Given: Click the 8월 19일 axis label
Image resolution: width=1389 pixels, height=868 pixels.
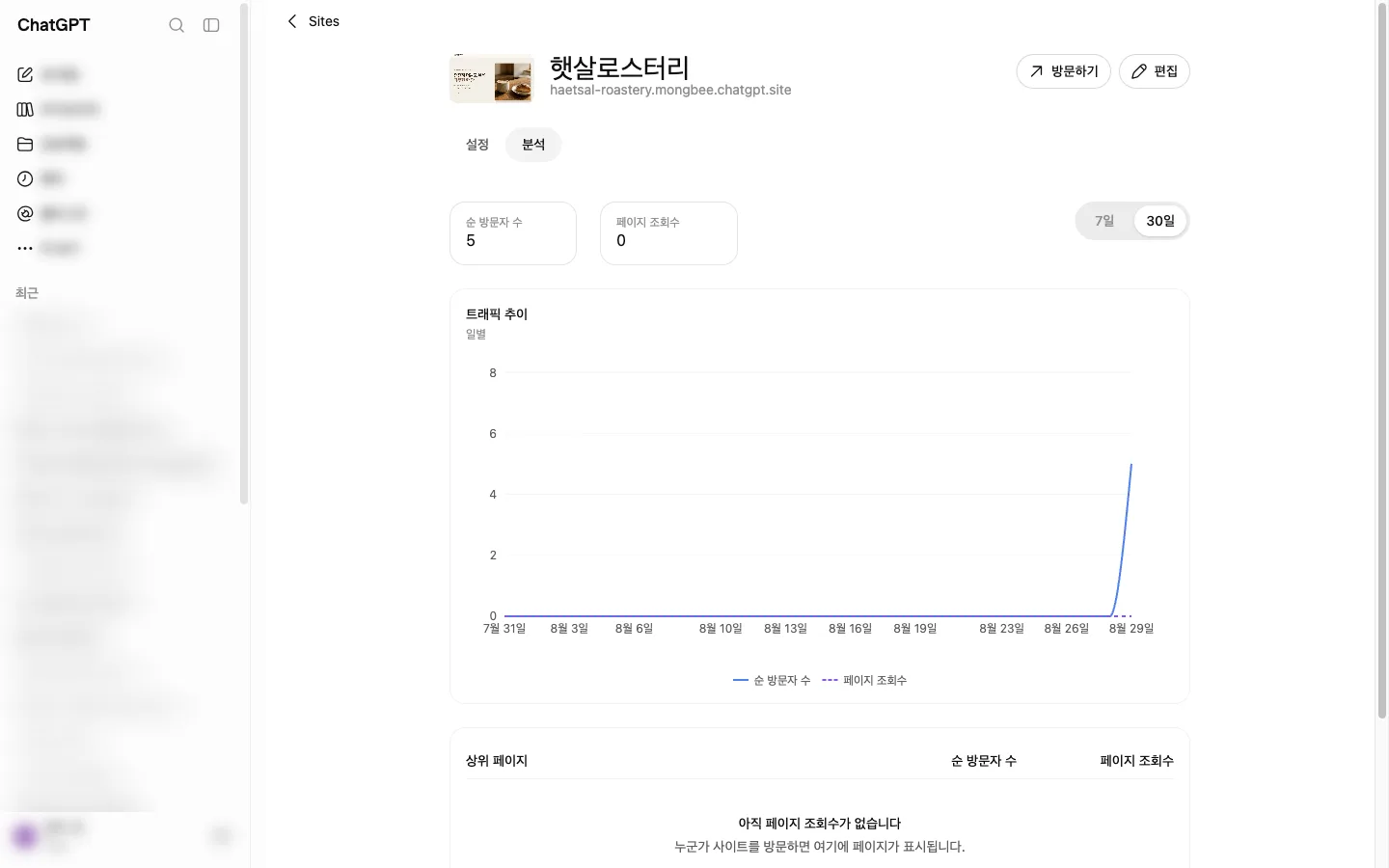Looking at the screenshot, I should pyautogui.click(x=915, y=628).
